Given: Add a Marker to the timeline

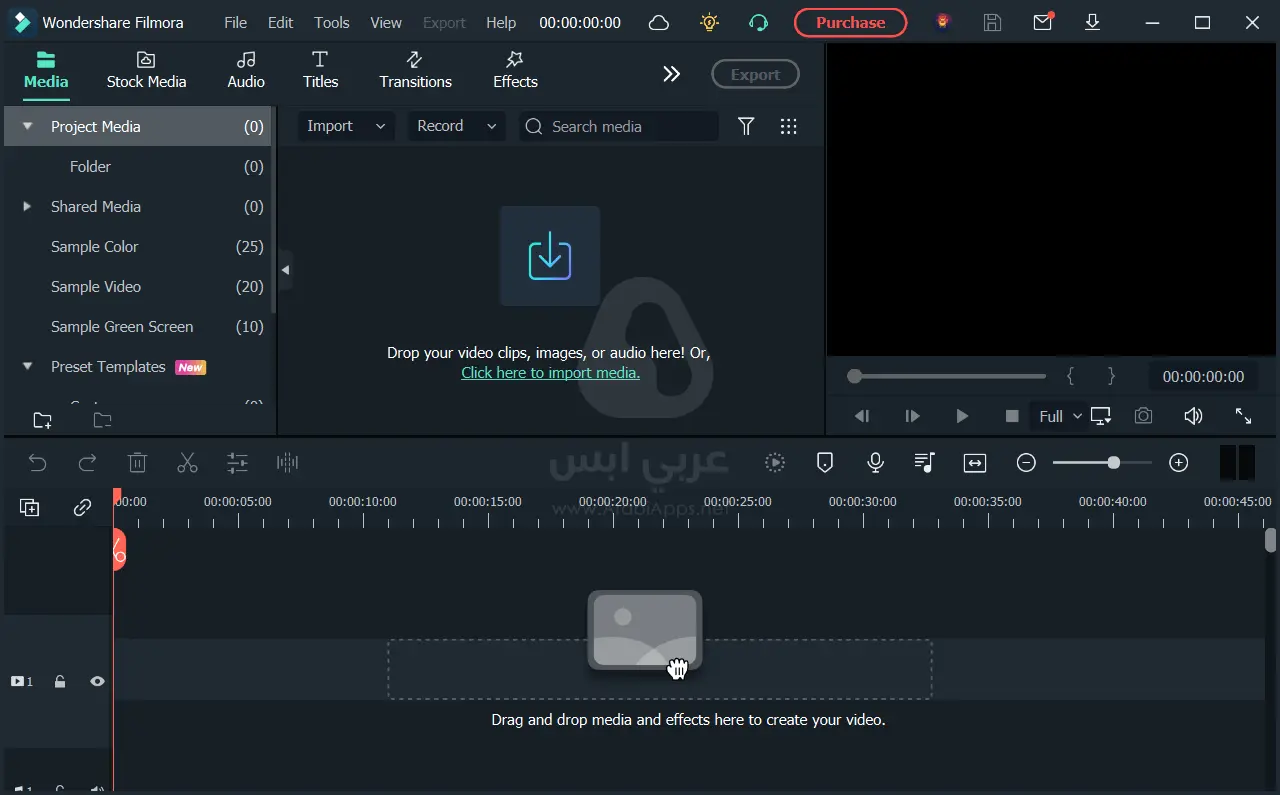Looking at the screenshot, I should tap(824, 462).
